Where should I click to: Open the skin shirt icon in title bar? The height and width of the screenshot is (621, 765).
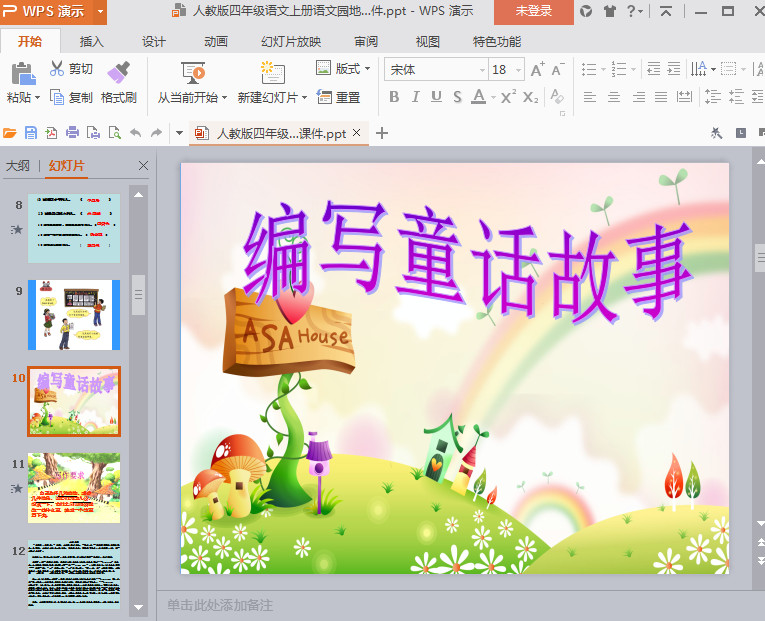click(x=610, y=11)
